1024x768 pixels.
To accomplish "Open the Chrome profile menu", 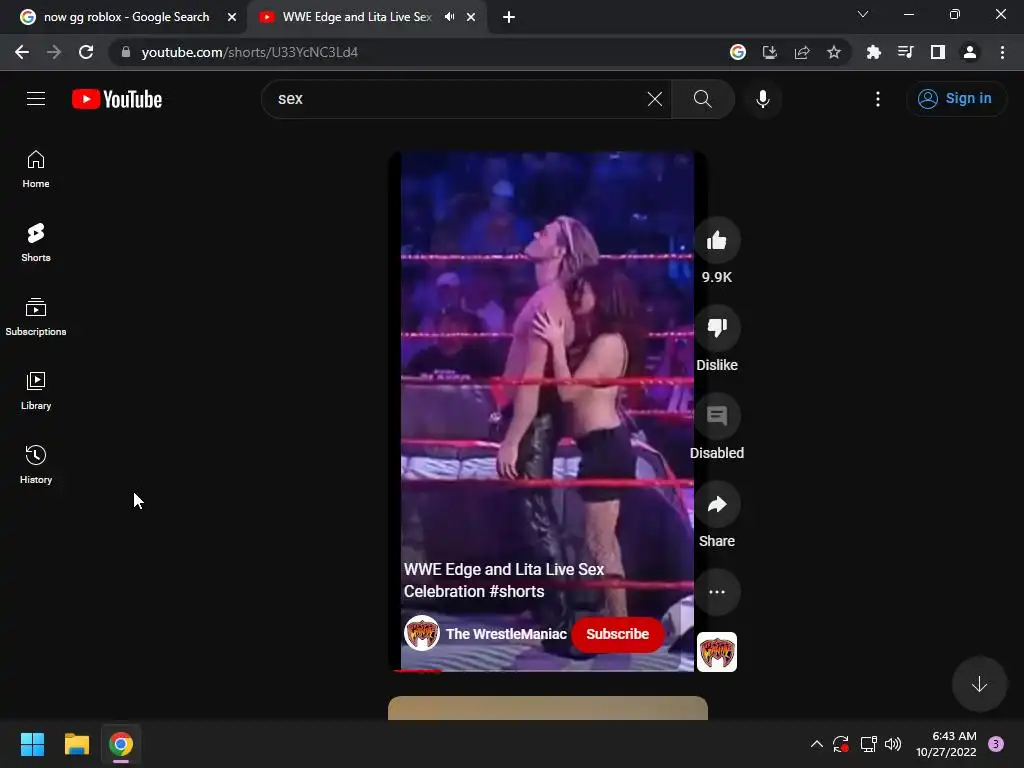I will tap(970, 52).
